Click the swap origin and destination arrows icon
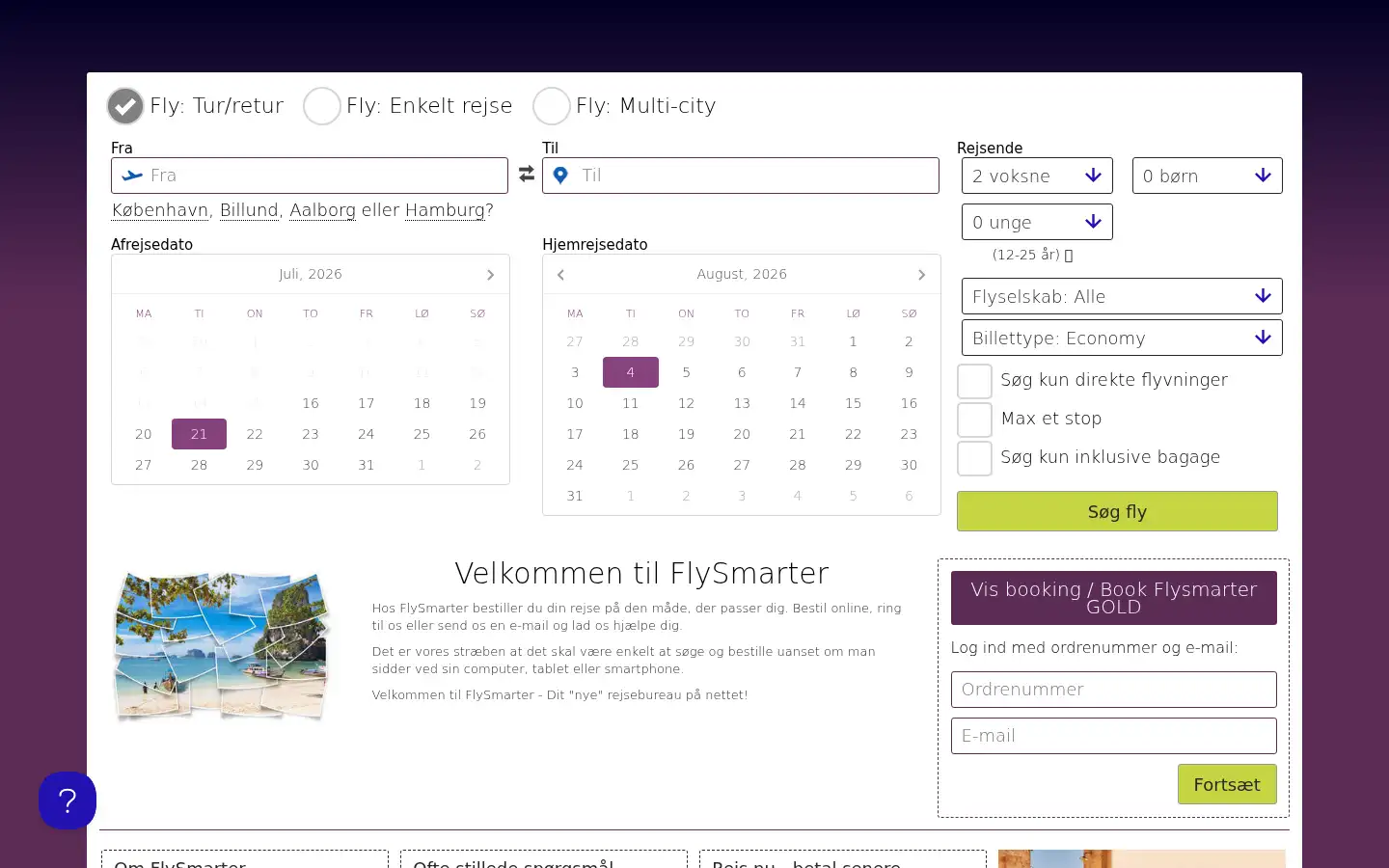This screenshot has width=1389, height=868. click(x=526, y=174)
